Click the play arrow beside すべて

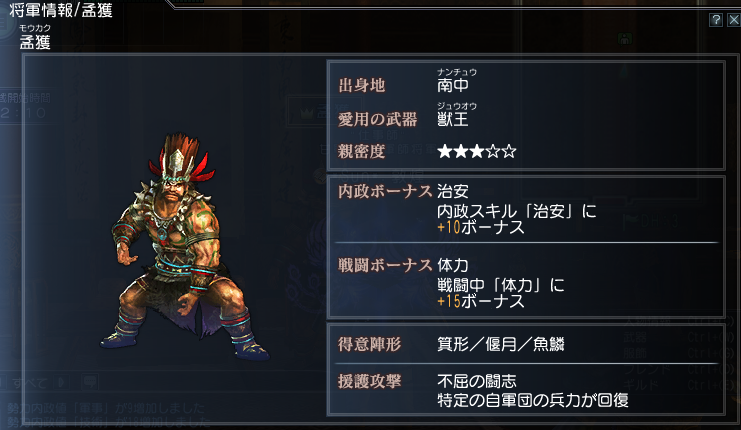click(61, 382)
